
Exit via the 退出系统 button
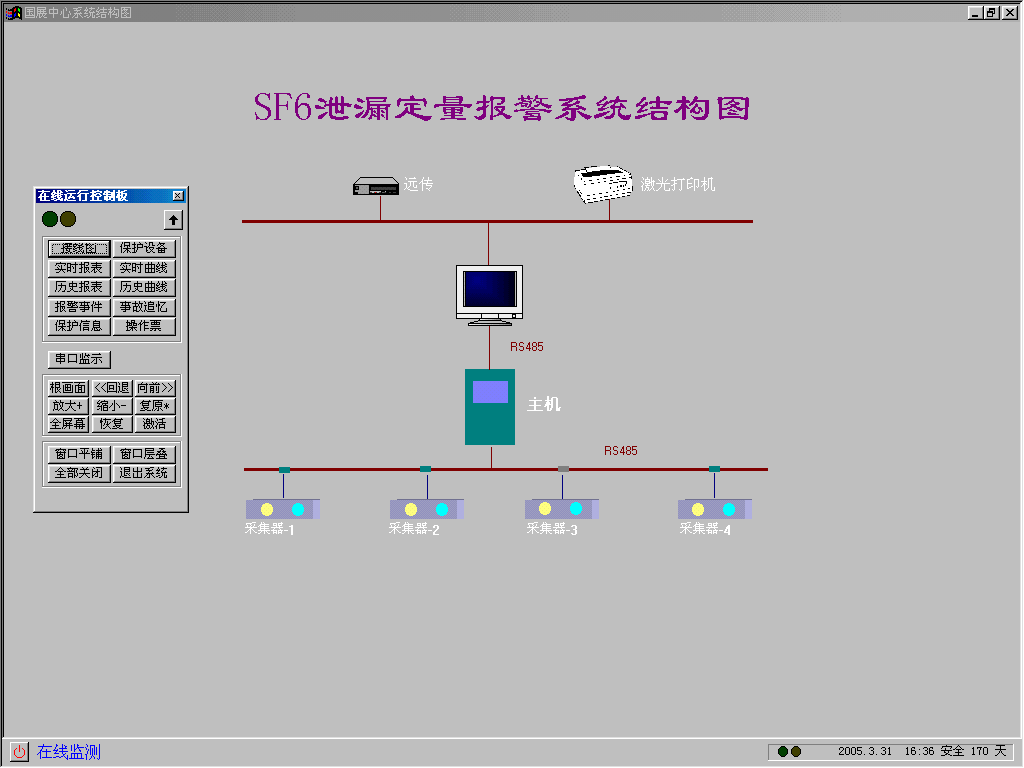pos(144,473)
